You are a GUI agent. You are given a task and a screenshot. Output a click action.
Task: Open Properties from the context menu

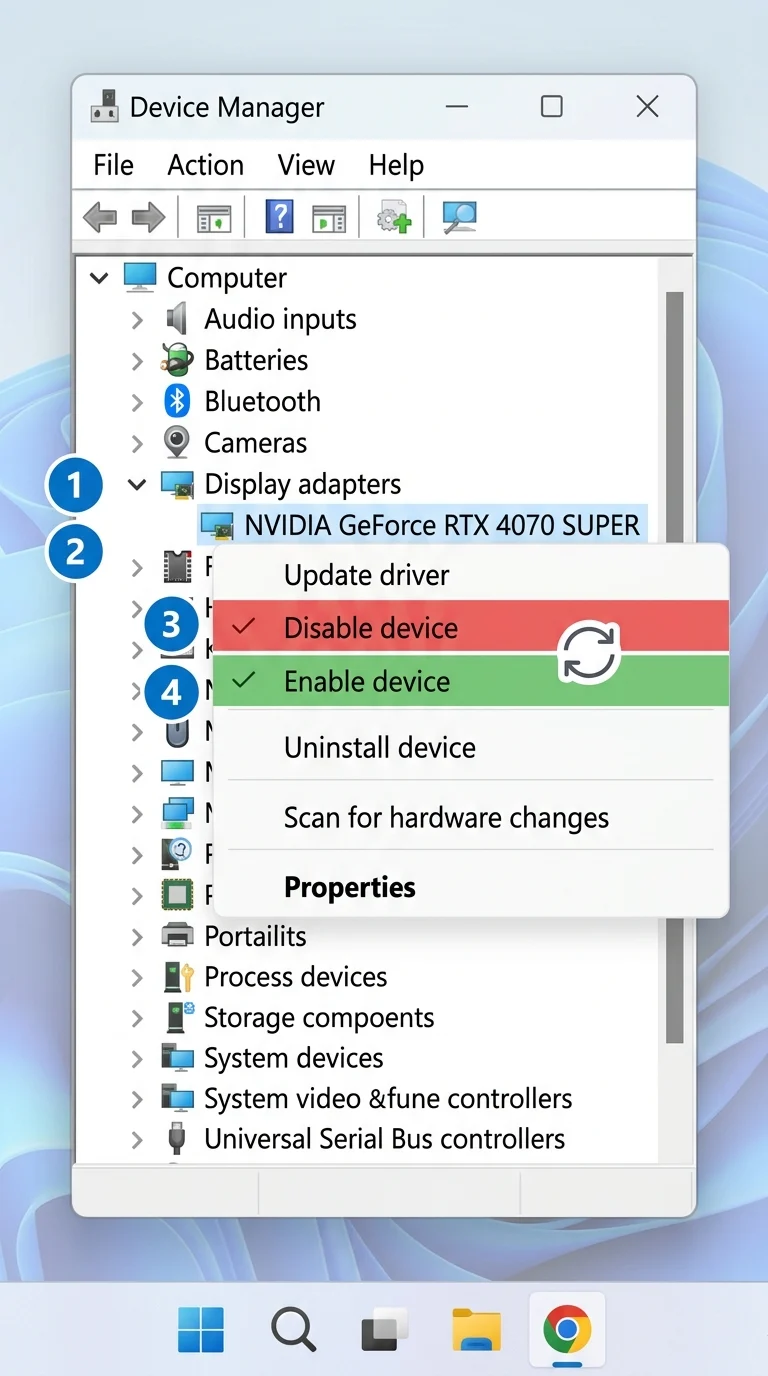tap(471, 887)
